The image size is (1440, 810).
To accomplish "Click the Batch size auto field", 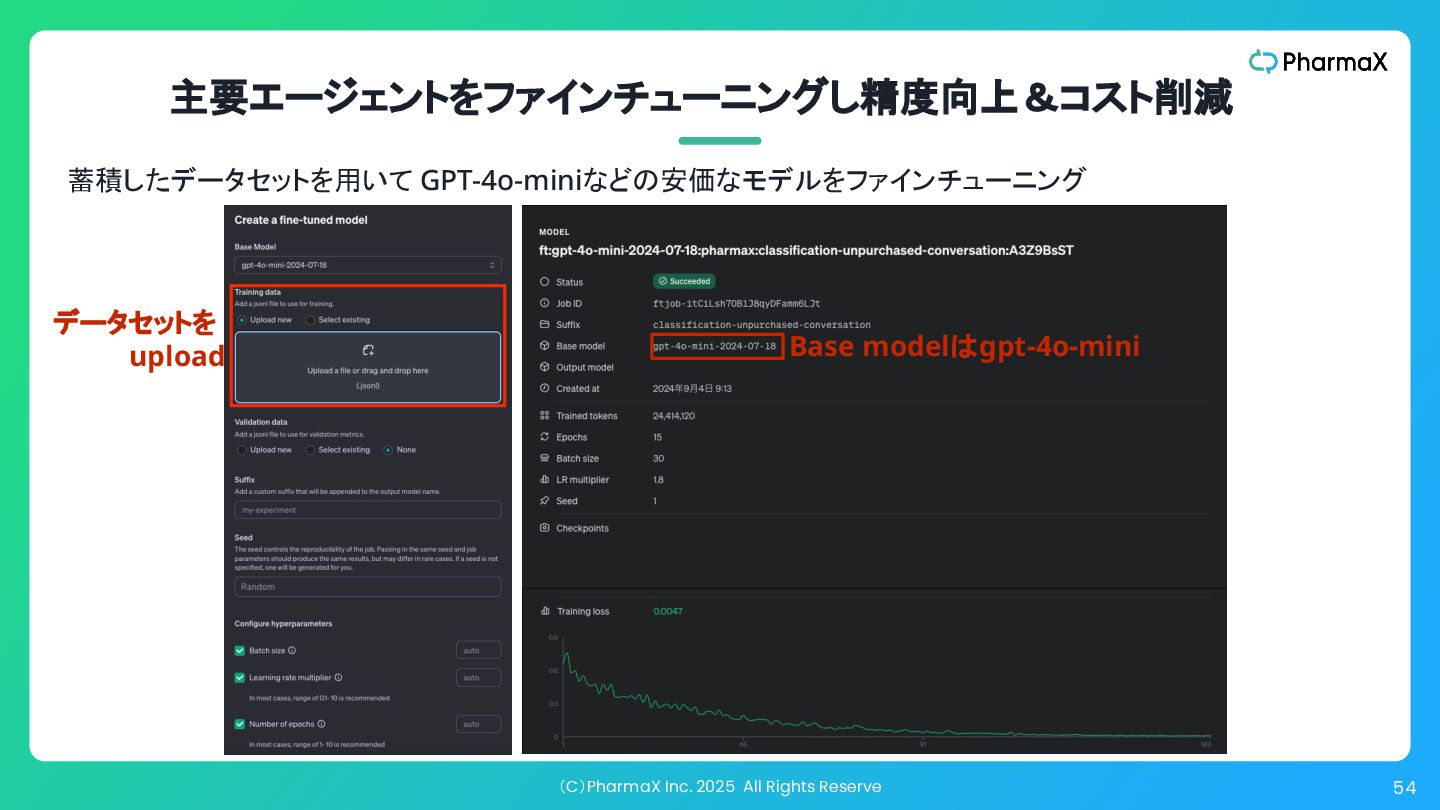I will pos(478,650).
